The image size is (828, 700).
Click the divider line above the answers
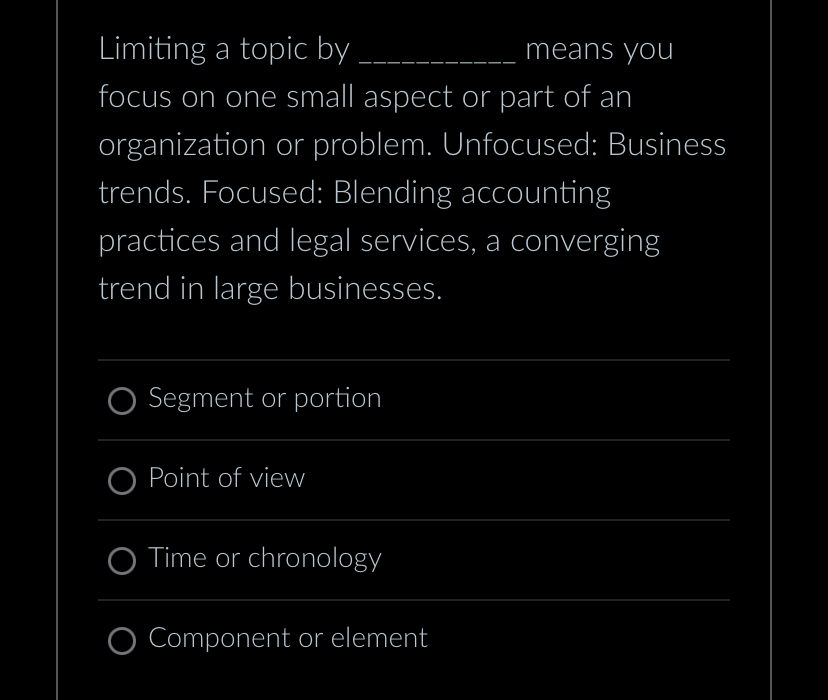[413, 362]
